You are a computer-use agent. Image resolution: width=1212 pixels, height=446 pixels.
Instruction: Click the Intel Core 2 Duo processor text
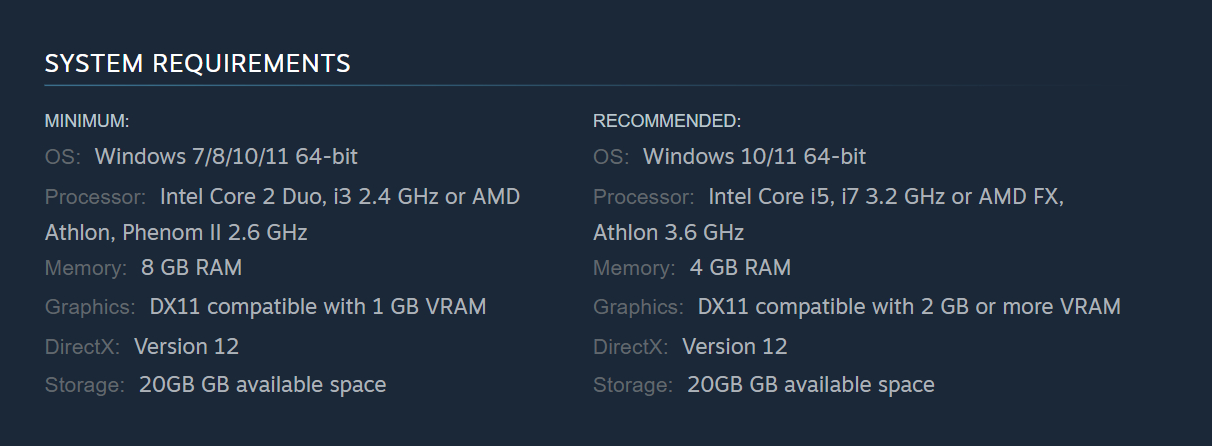[339, 197]
